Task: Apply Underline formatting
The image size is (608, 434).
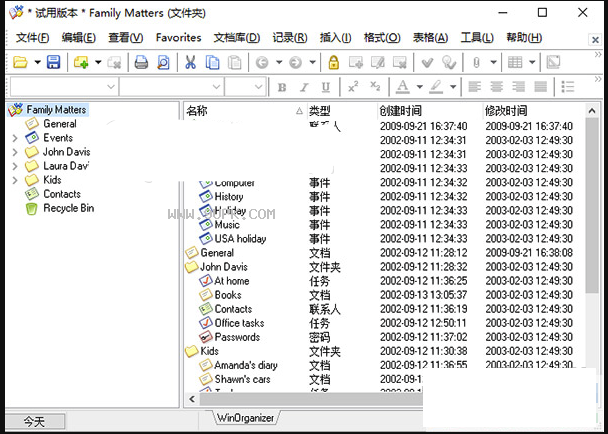Action: point(326,87)
